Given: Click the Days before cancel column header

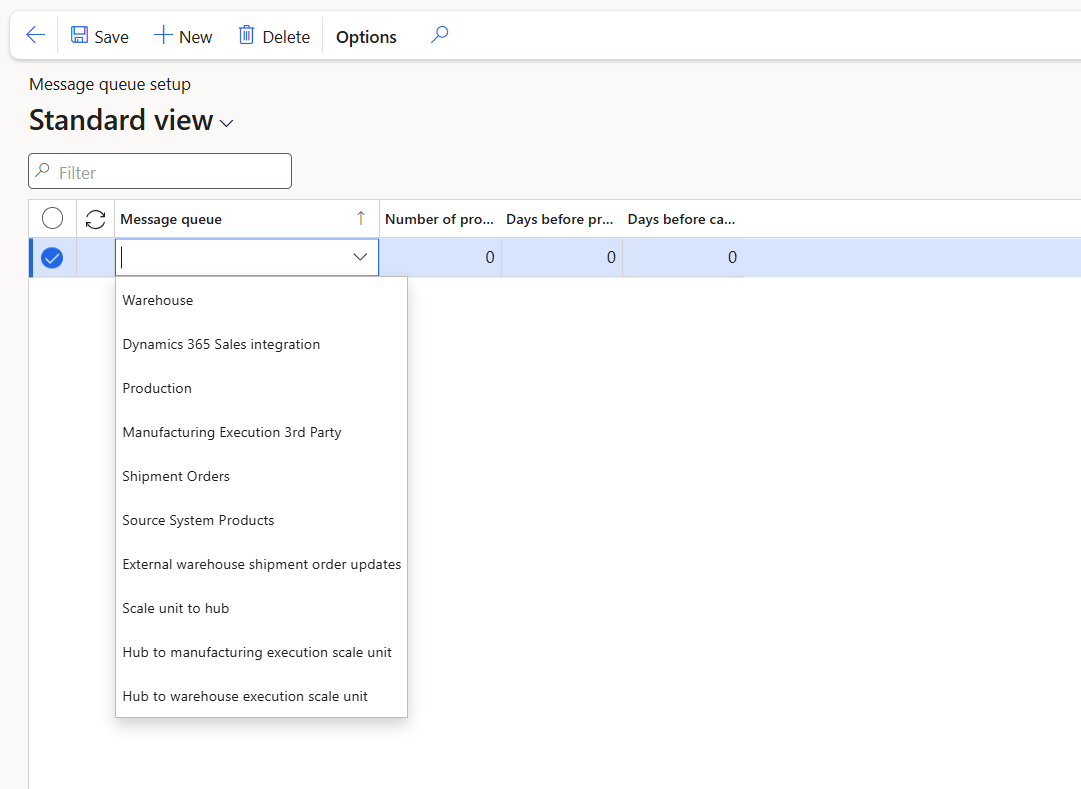Looking at the screenshot, I should click(681, 219).
